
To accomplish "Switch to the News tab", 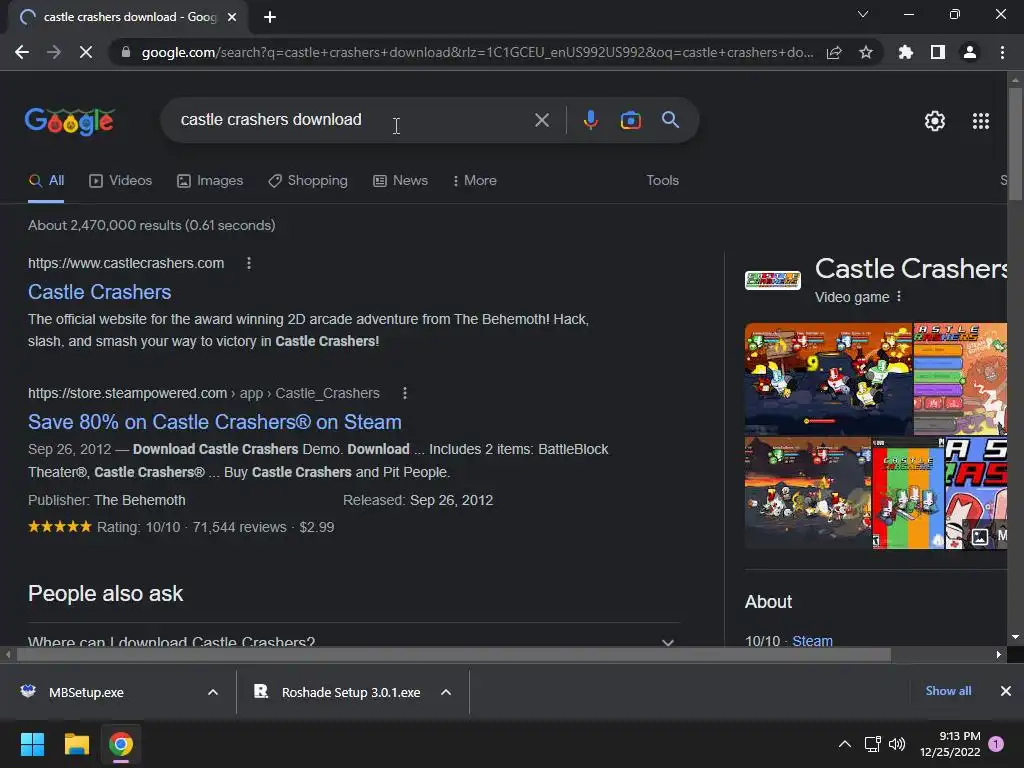I will coord(400,181).
